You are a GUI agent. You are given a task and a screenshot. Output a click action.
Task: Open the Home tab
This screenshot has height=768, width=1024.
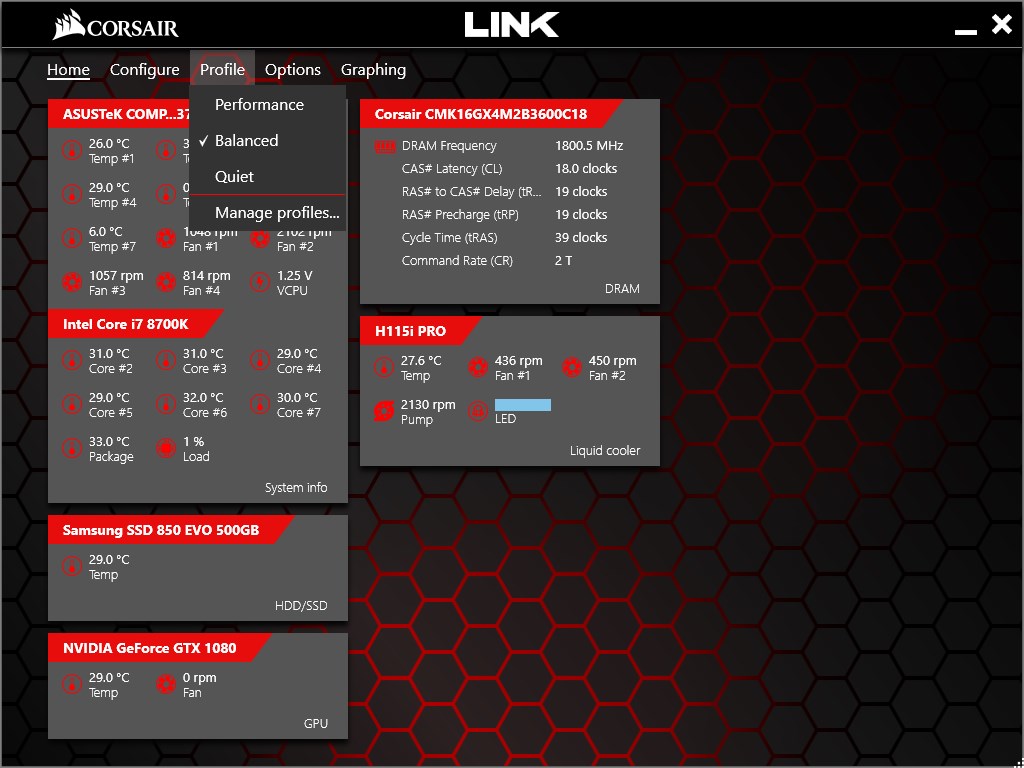pyautogui.click(x=68, y=69)
